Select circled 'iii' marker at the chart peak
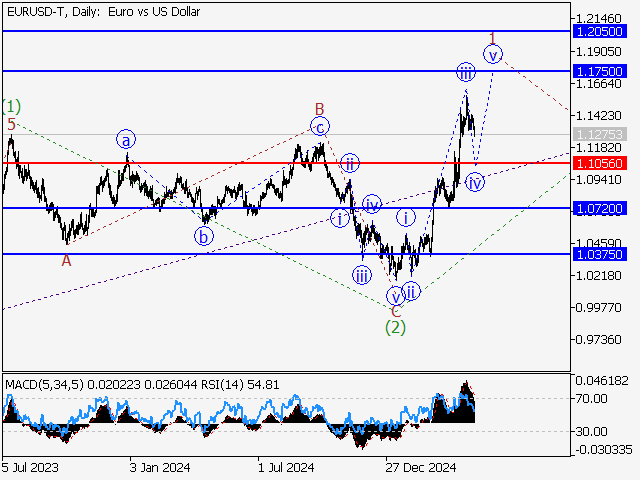This screenshot has height=480, width=640. pos(466,72)
